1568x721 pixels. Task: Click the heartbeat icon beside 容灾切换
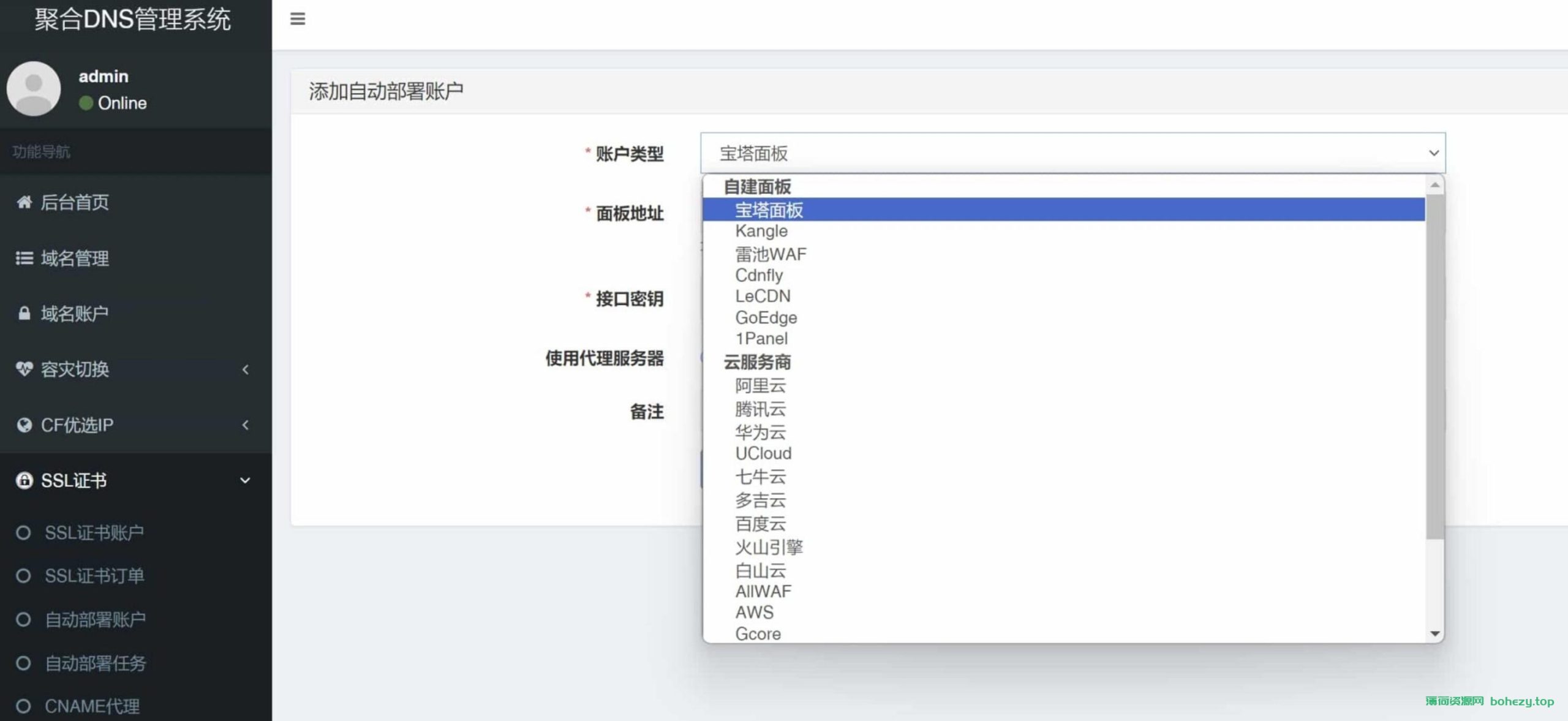click(24, 369)
